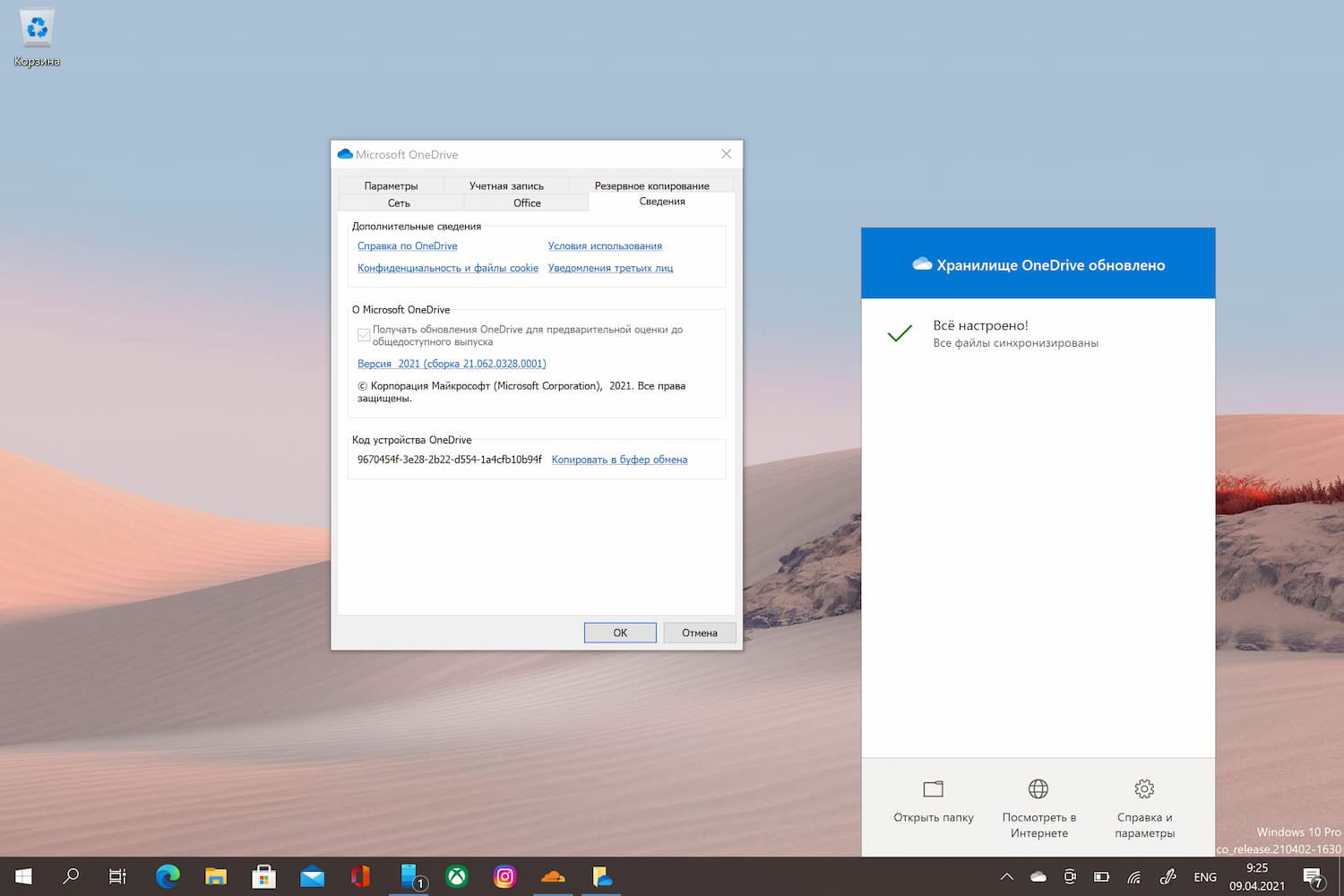The width and height of the screenshot is (1344, 896).
Task: Open Action Center notifications icon
Action: pyautogui.click(x=1314, y=876)
